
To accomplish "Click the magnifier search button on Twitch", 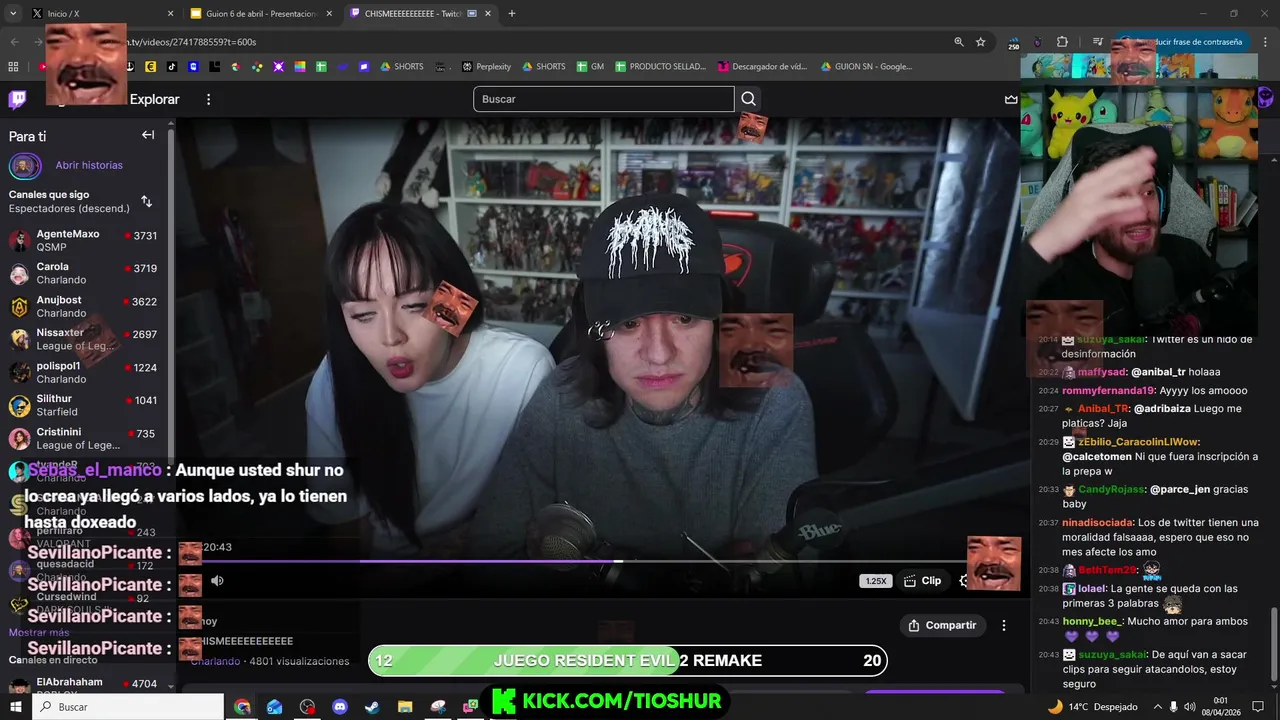I will click(748, 99).
